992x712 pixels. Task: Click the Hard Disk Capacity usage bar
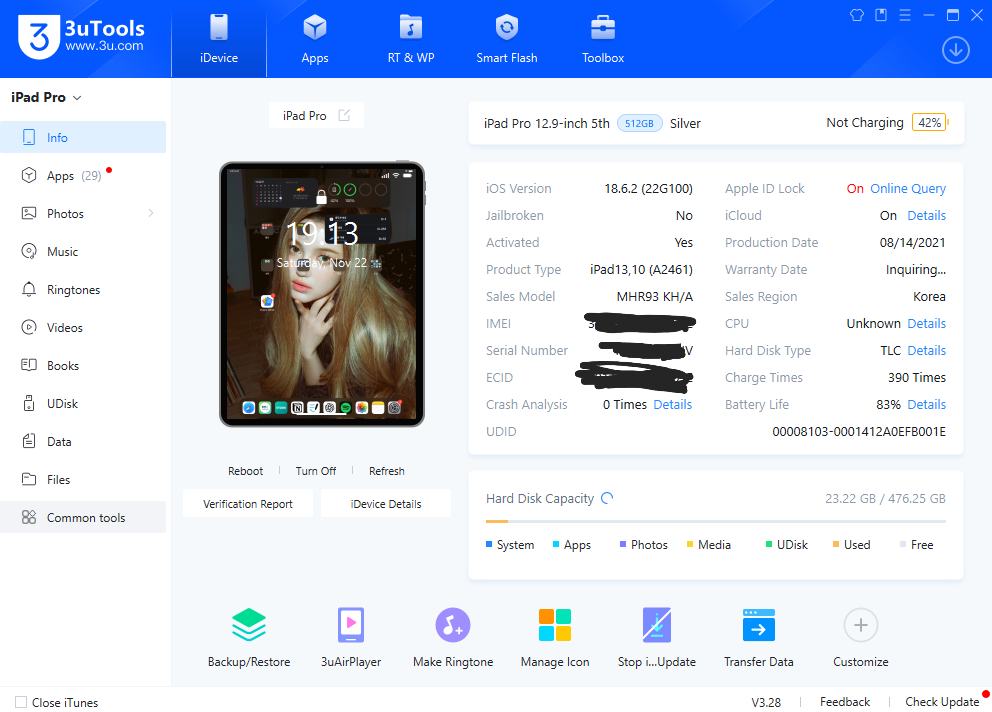[715, 521]
